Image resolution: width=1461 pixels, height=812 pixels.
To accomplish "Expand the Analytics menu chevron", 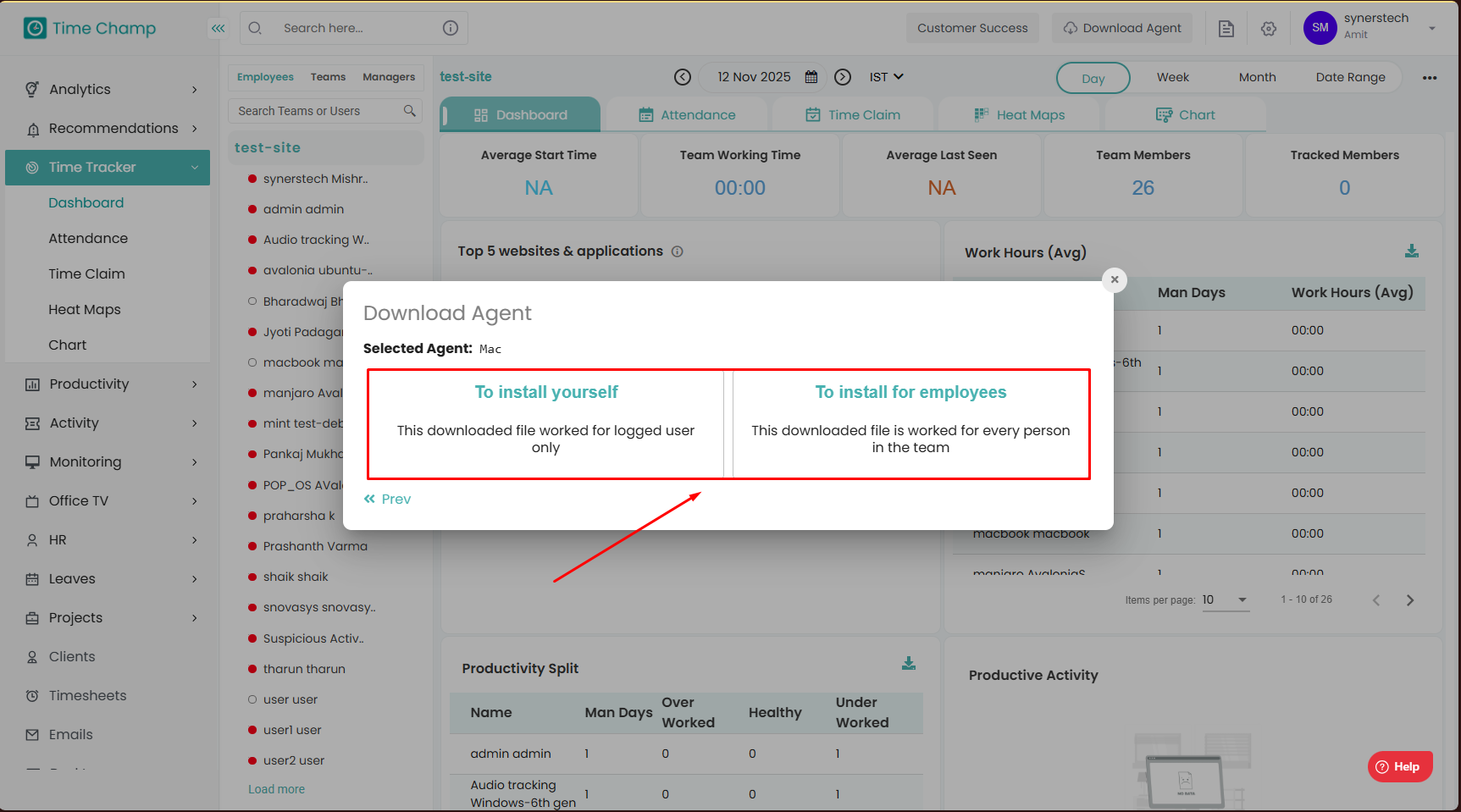I will click(x=195, y=90).
